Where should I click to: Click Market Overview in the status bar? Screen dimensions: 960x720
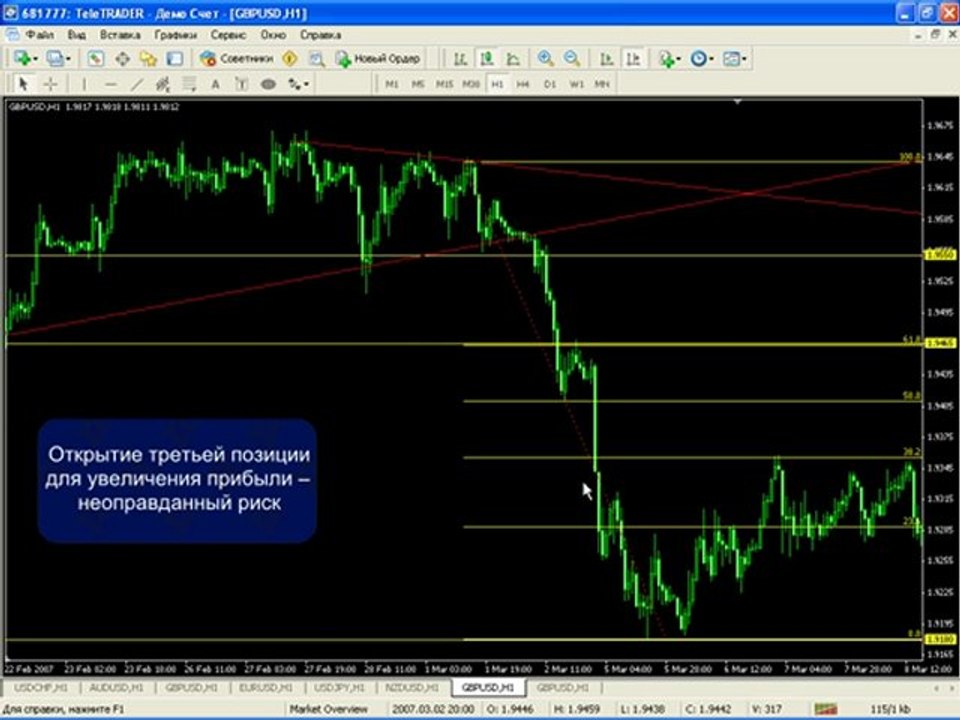point(329,709)
